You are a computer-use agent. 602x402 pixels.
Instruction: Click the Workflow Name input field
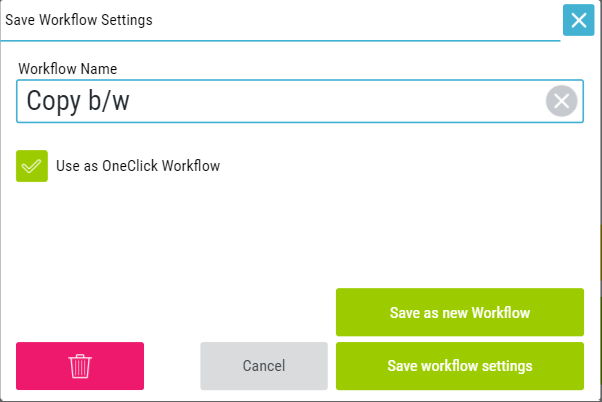[x=280, y=101]
